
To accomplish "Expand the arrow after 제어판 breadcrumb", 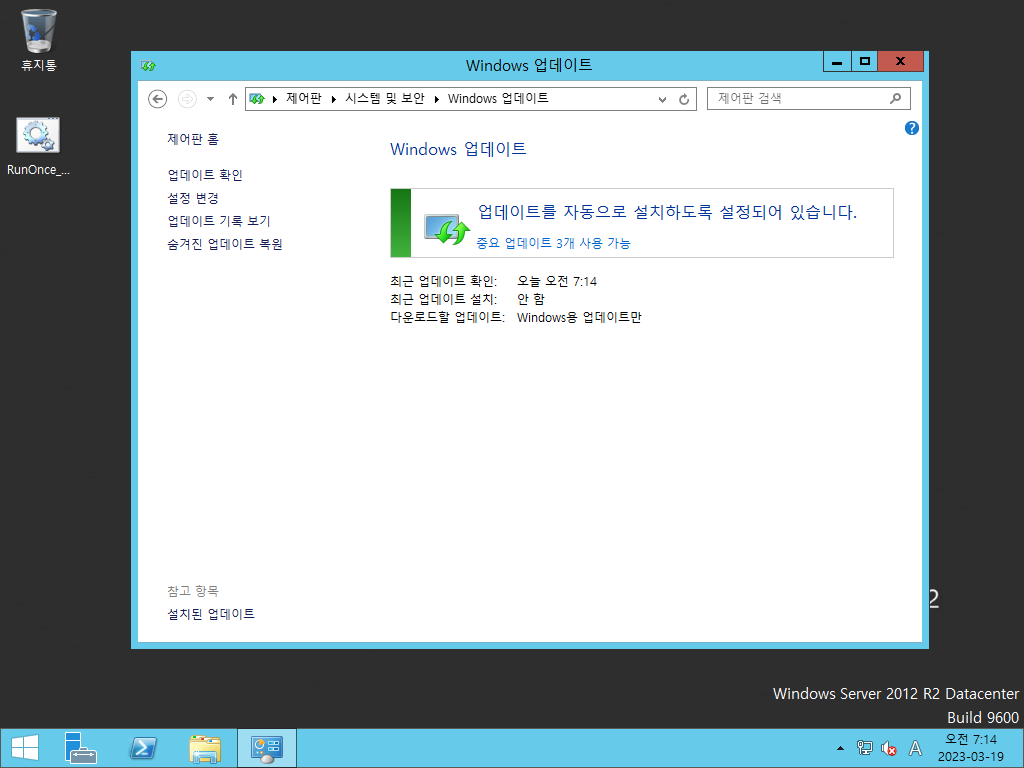I will 334,99.
